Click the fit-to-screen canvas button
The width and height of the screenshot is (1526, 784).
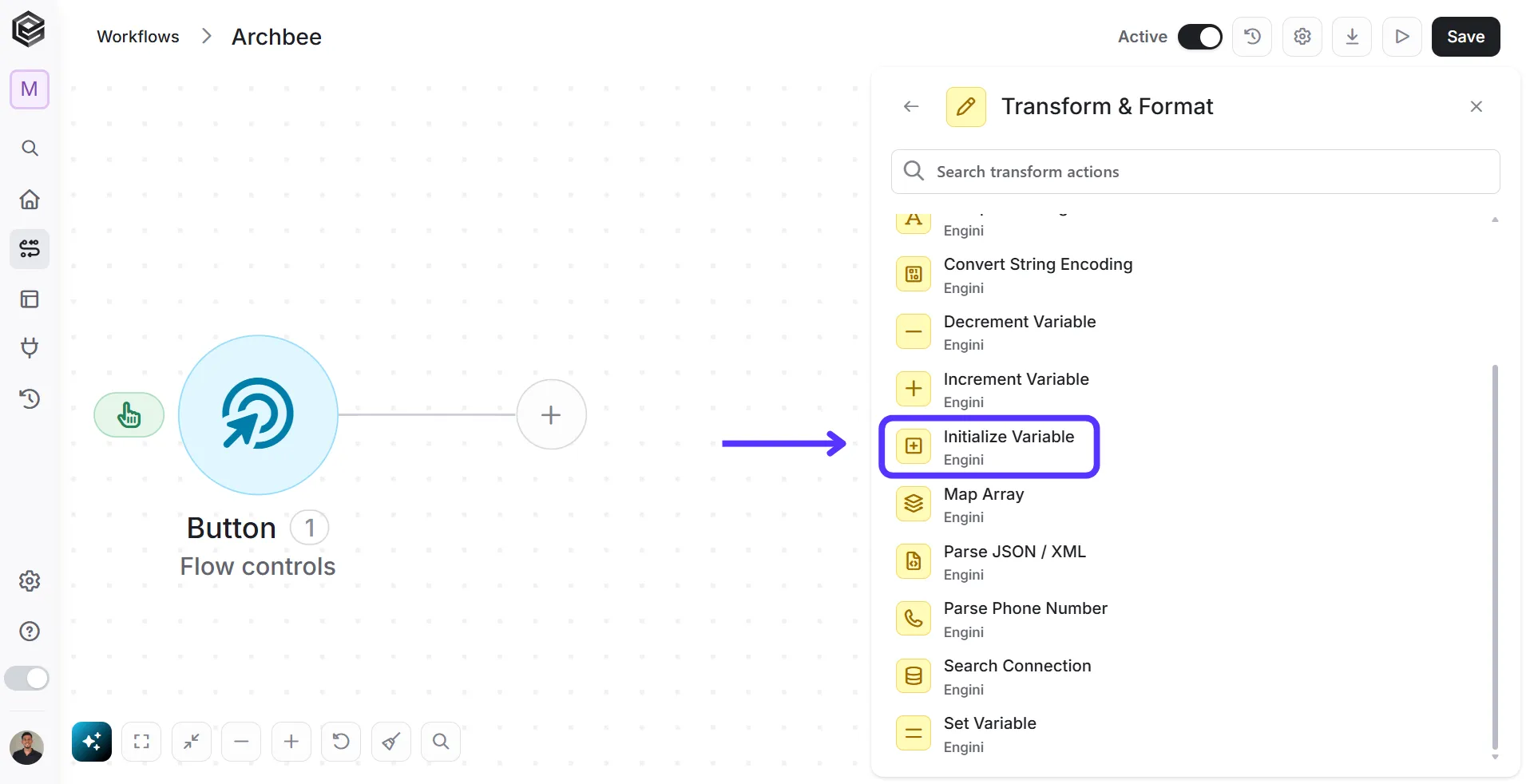141,742
